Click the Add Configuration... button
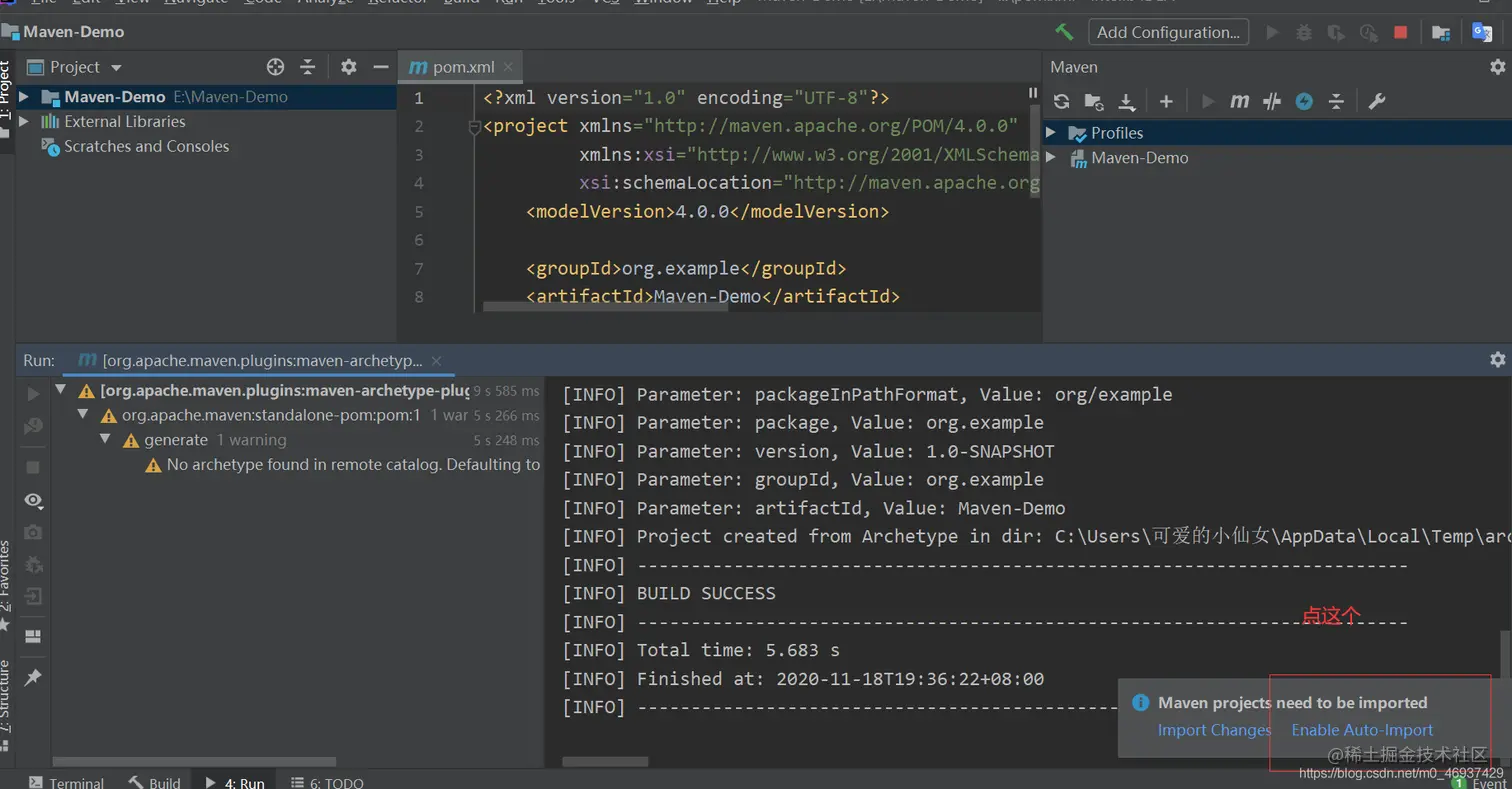 (1169, 32)
